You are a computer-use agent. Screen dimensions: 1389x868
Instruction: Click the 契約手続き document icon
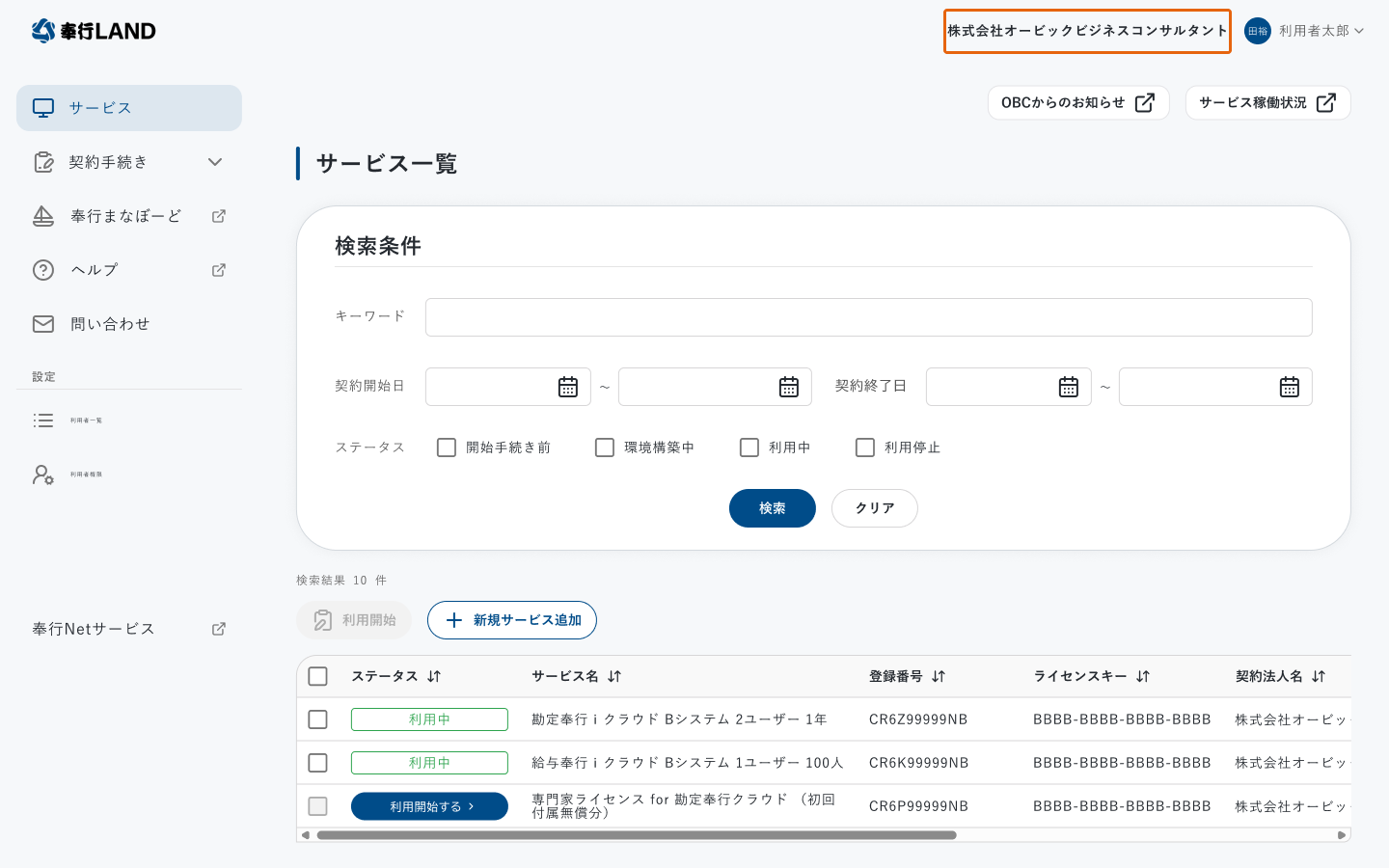[x=43, y=162]
